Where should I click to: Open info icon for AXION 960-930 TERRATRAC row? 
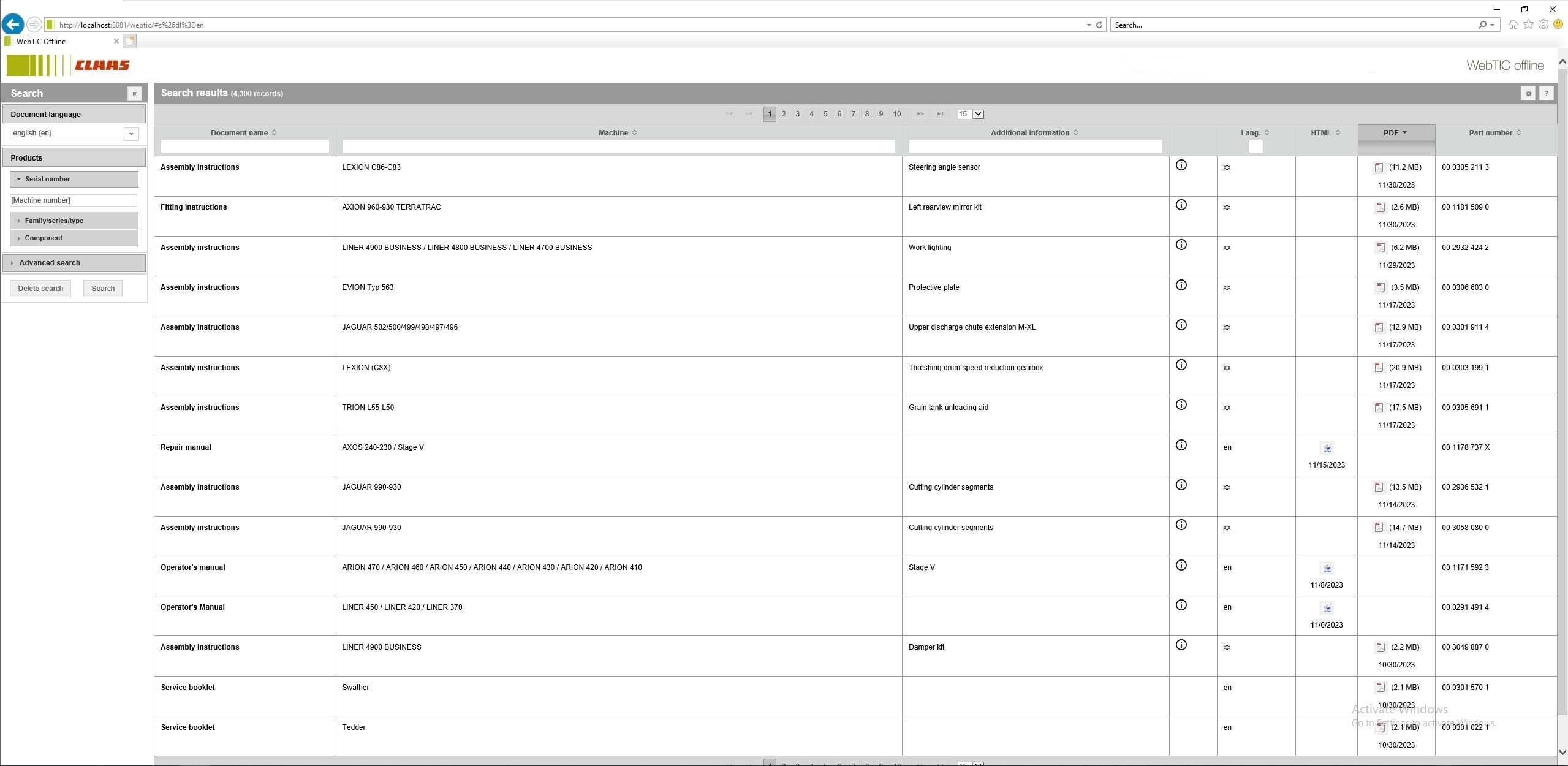(x=1181, y=205)
